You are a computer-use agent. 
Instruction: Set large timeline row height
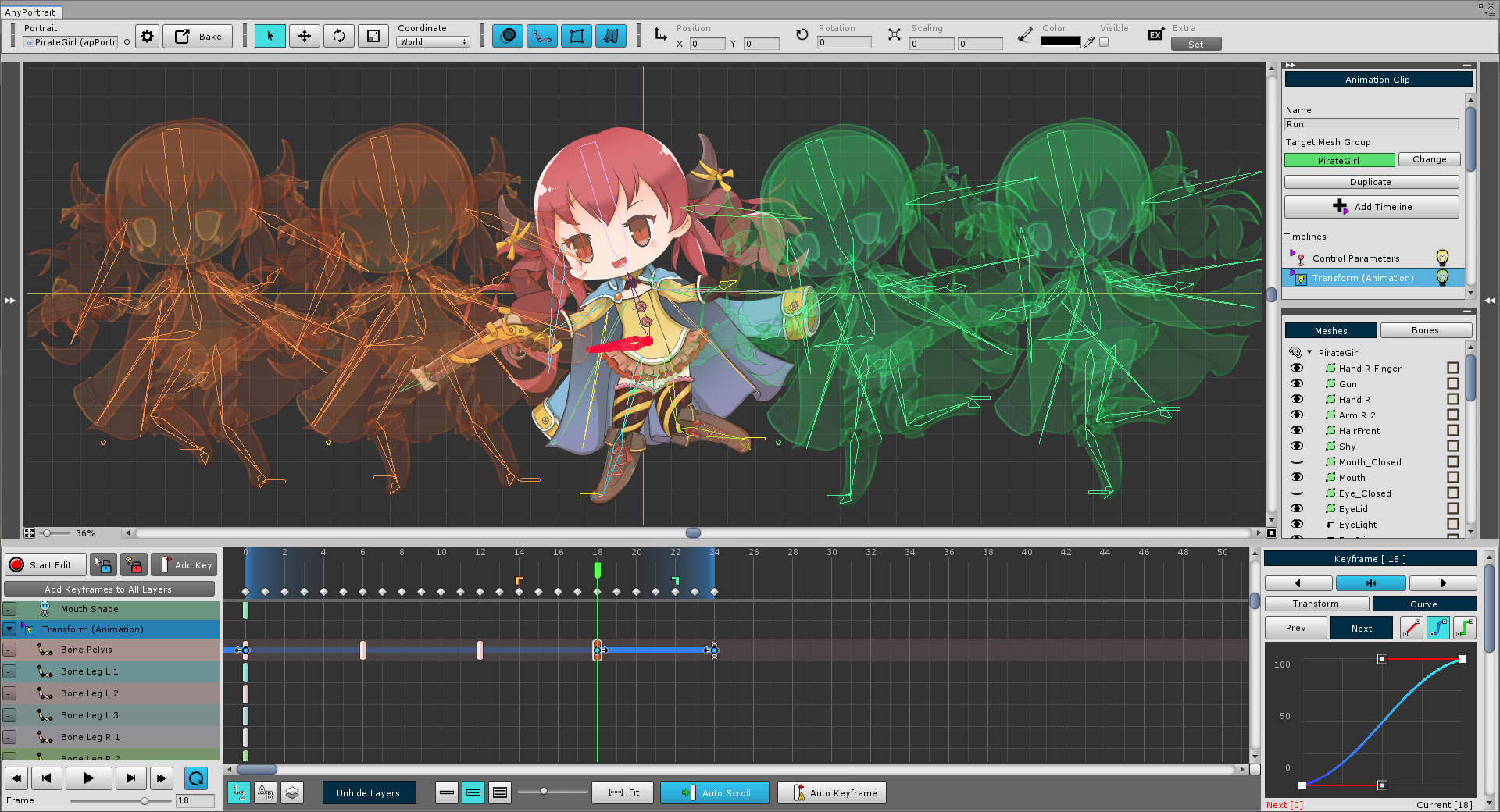tap(500, 792)
